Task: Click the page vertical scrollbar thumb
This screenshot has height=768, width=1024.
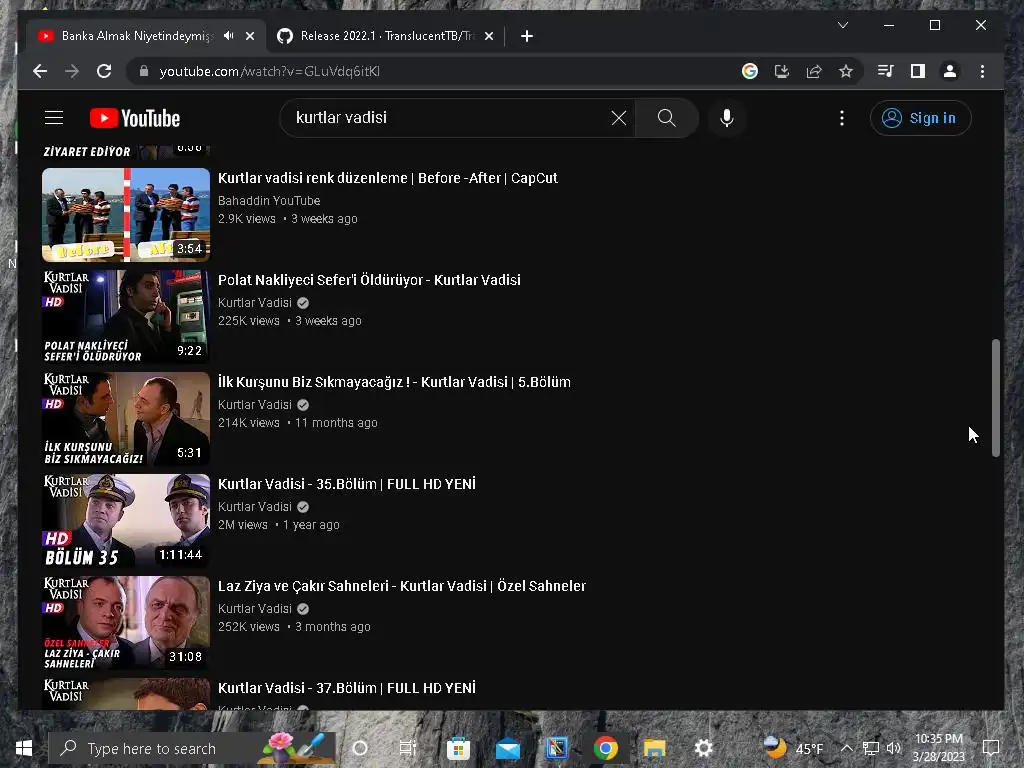Action: point(996,397)
